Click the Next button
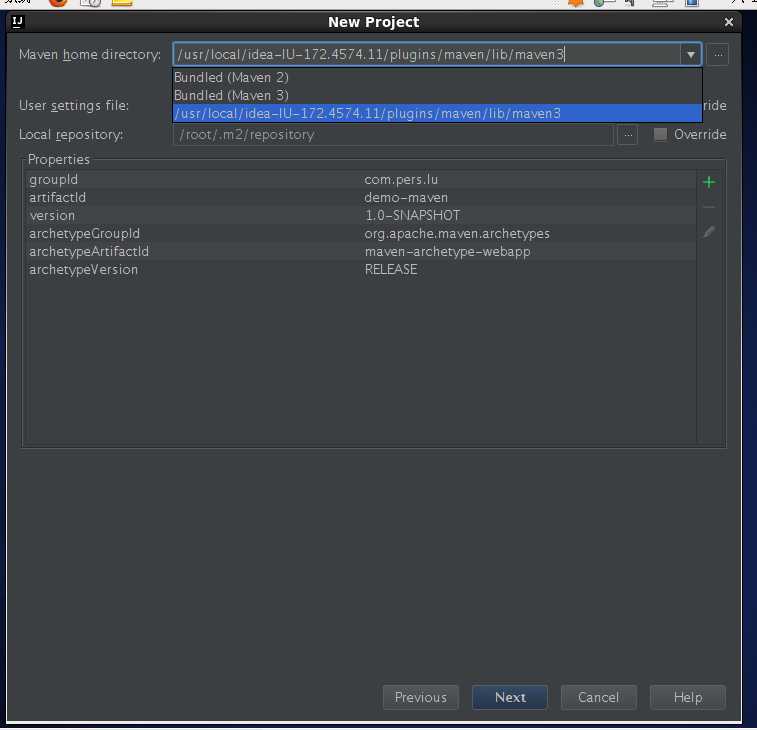 tap(510, 697)
